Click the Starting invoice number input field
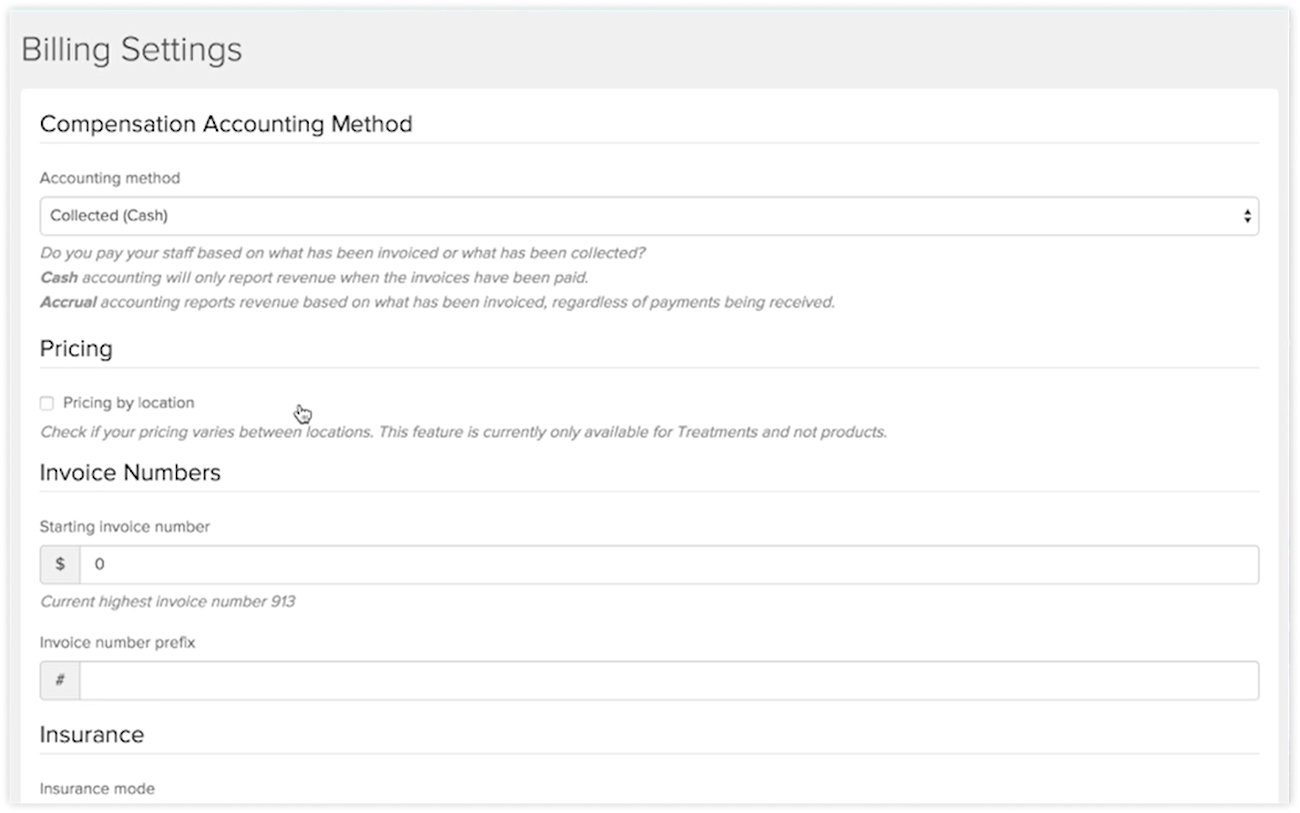 (400, 564)
